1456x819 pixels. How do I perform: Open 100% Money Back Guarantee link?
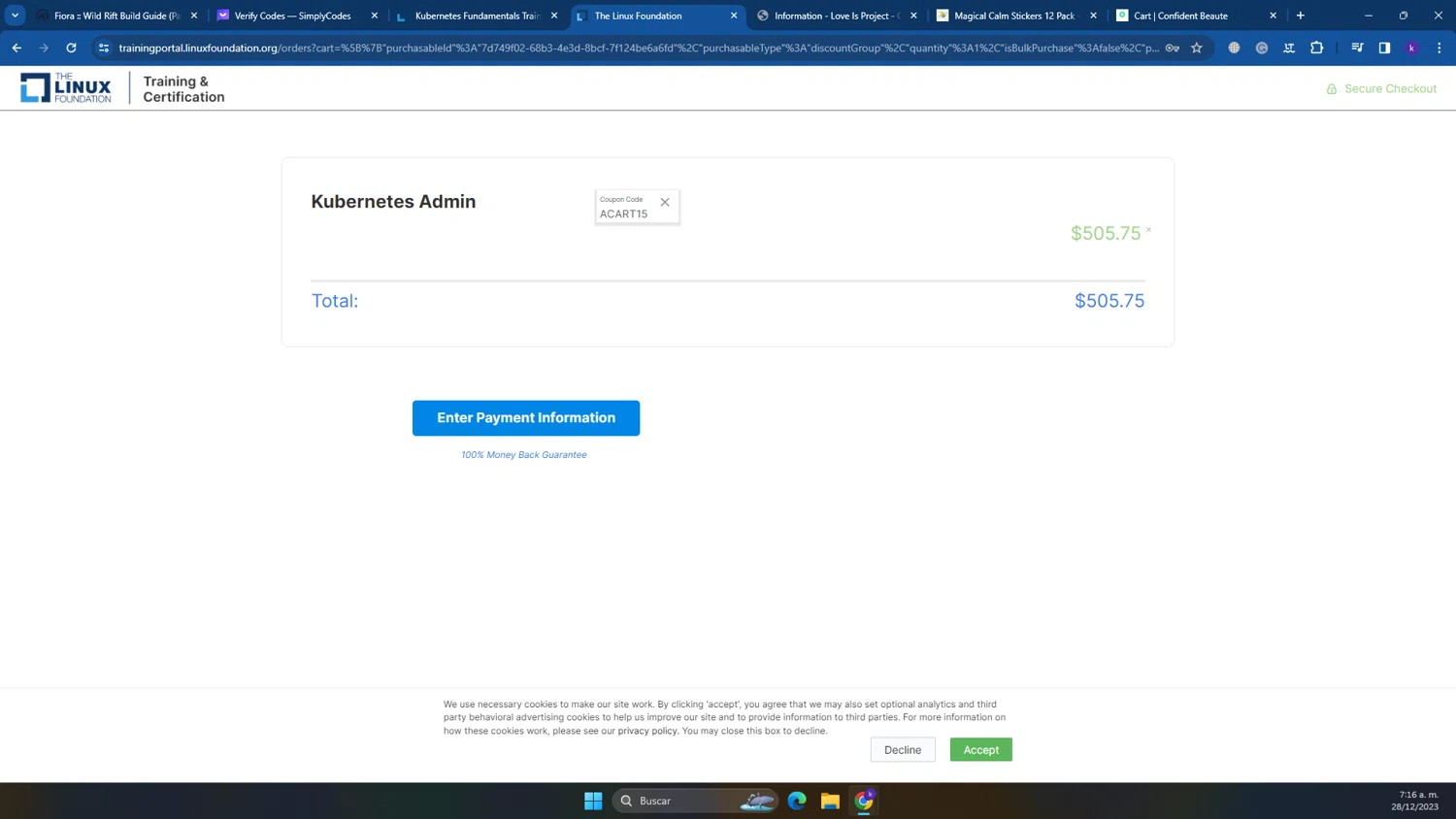524,455
